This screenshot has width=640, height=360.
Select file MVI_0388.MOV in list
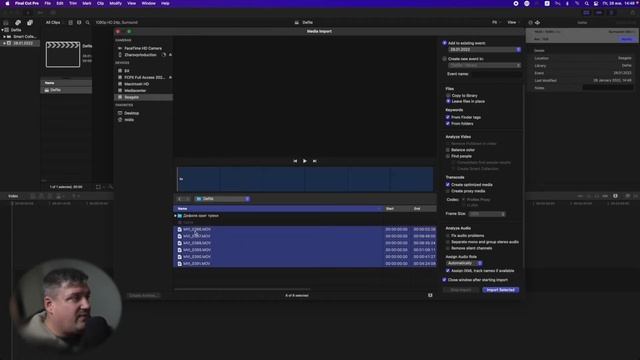click(305, 243)
